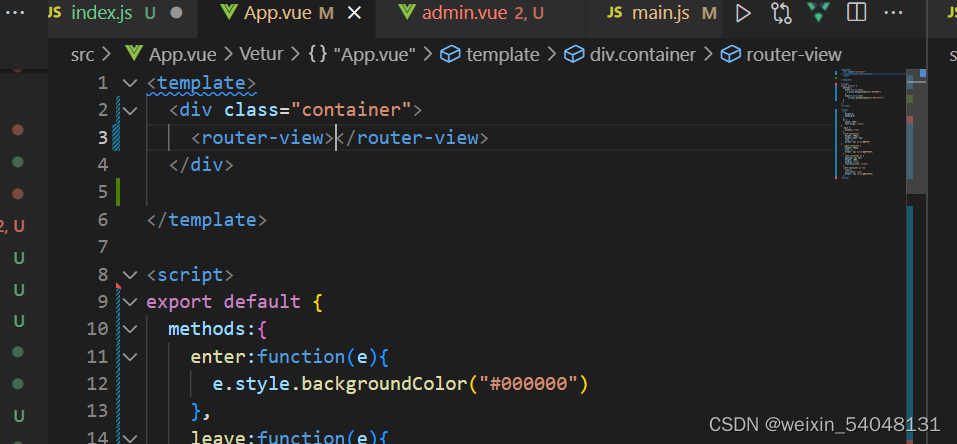957x444 pixels.
Task: Fold the enter function on line 11
Action: pos(130,357)
